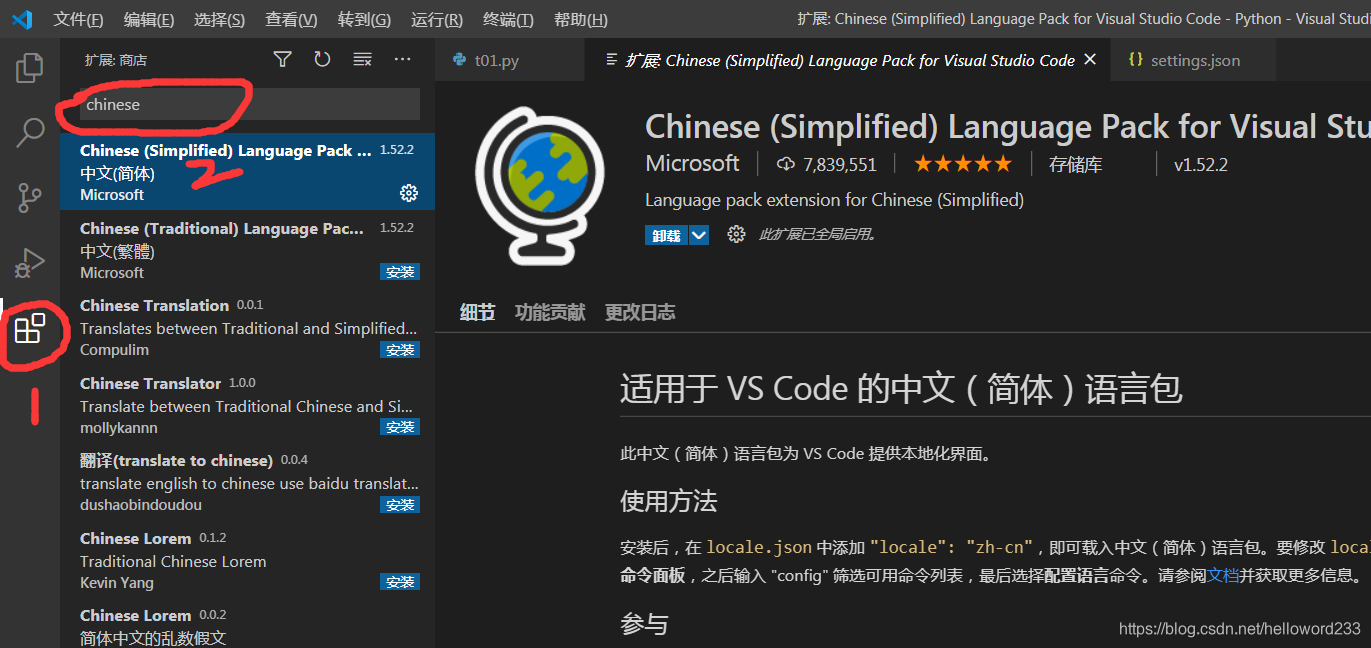Click the download count 7,839,551
This screenshot has height=648, width=1371.
coord(826,164)
